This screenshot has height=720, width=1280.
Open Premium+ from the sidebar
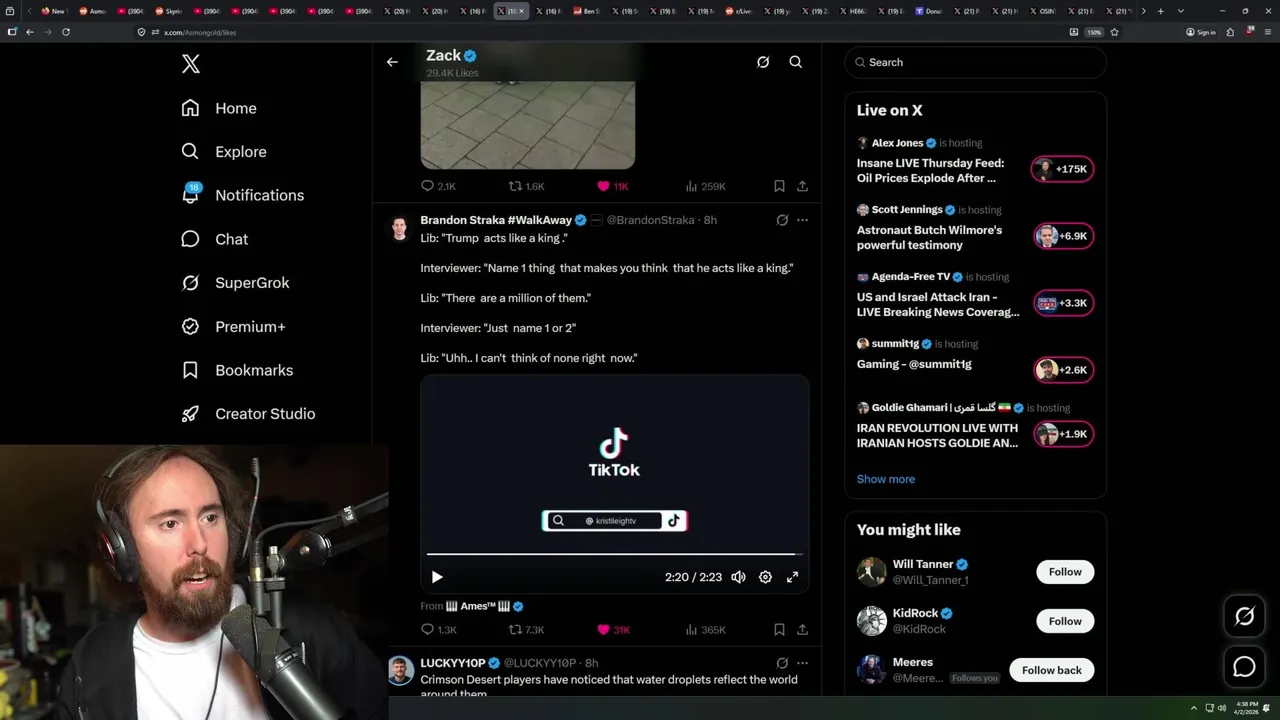pyautogui.click(x=234, y=326)
